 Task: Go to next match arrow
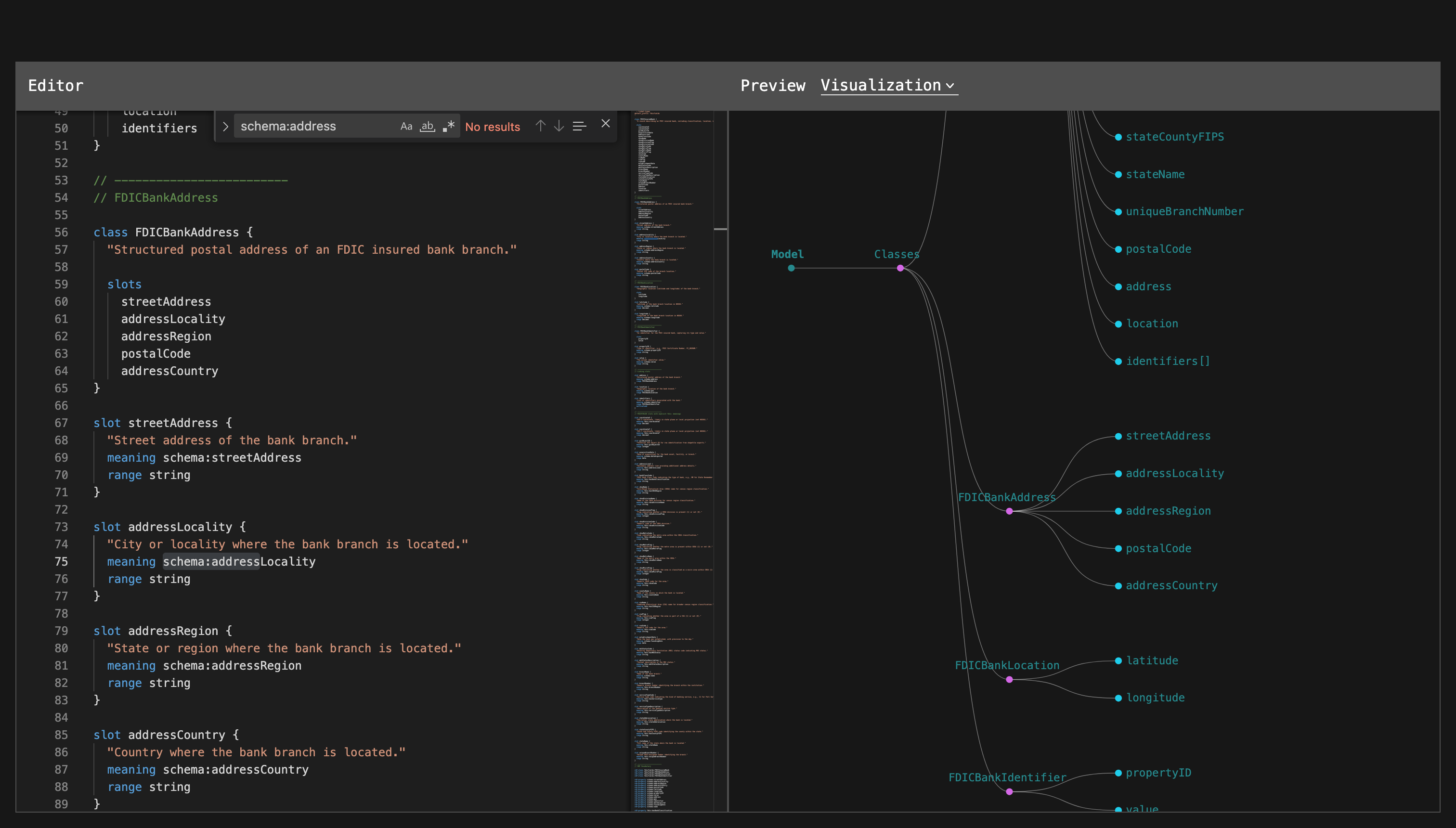pos(559,126)
